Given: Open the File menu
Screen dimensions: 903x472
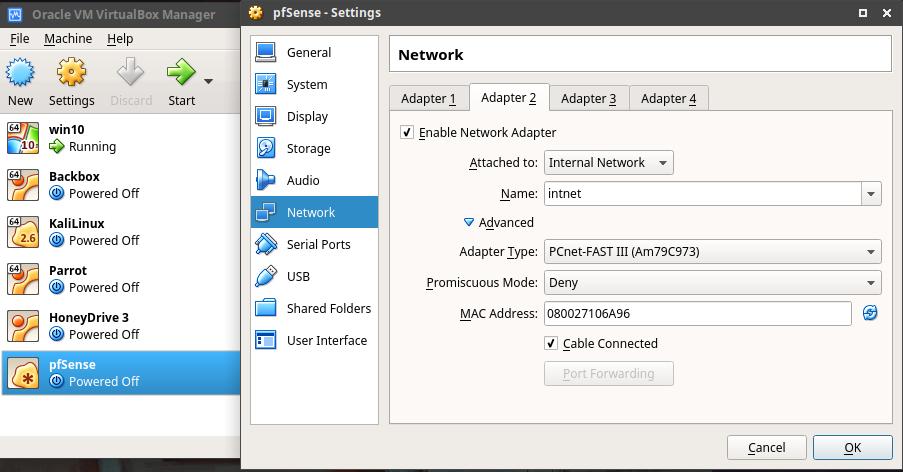Looking at the screenshot, I should pos(20,39).
